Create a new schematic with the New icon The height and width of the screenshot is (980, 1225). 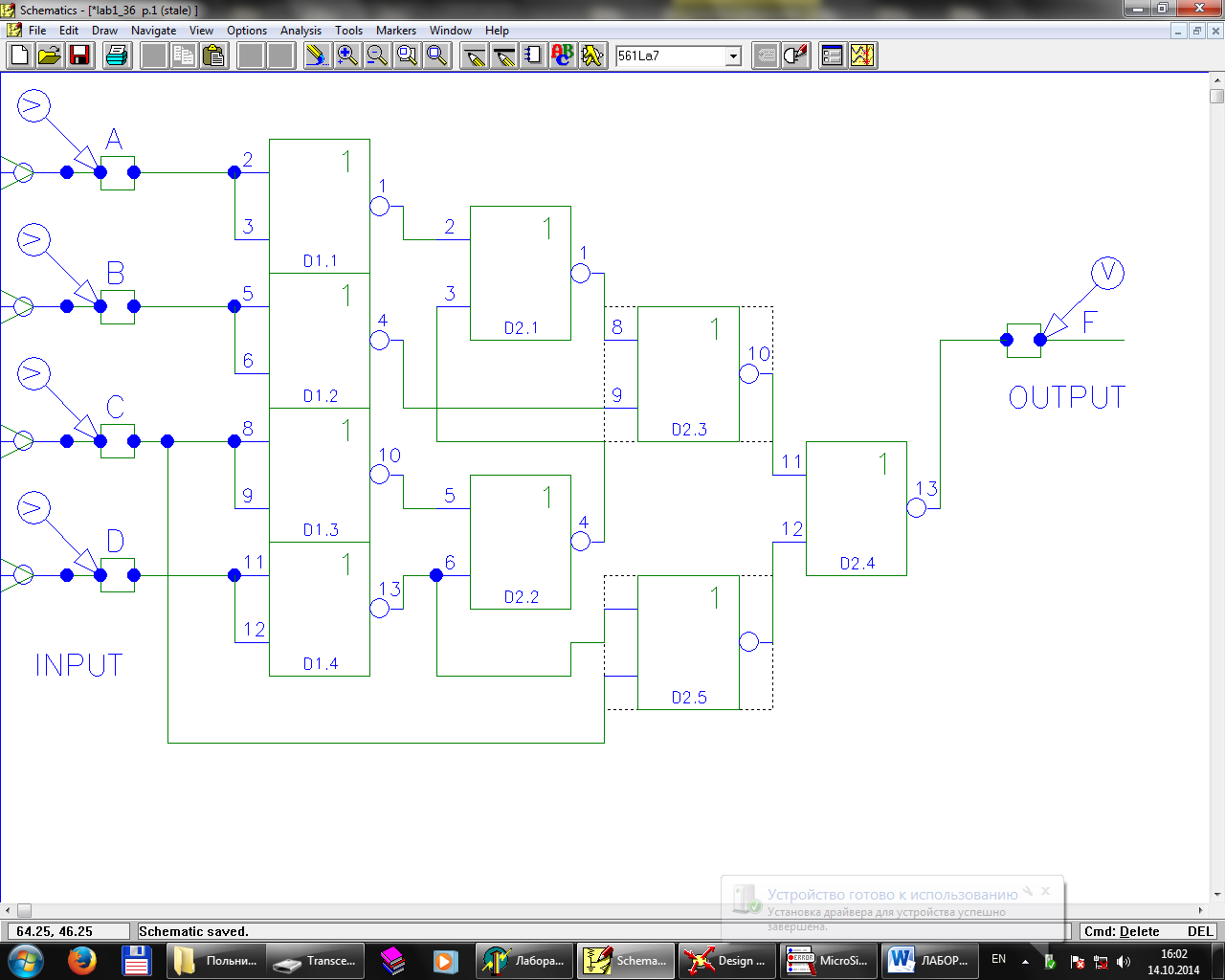[19, 56]
